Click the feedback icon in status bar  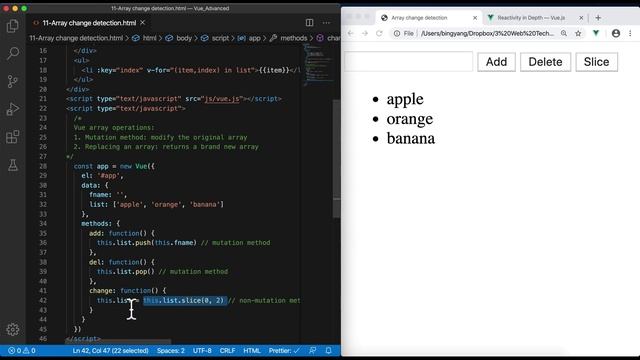313,351
